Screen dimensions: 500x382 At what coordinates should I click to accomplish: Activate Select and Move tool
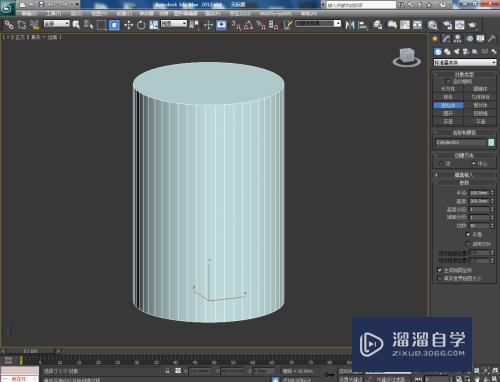tap(129, 25)
